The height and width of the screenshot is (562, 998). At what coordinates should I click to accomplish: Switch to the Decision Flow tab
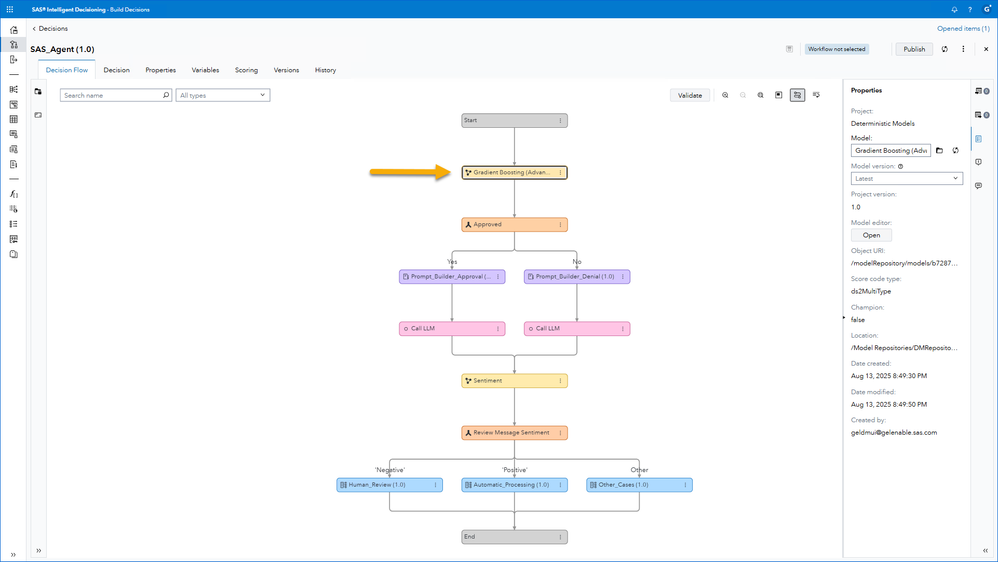point(67,70)
